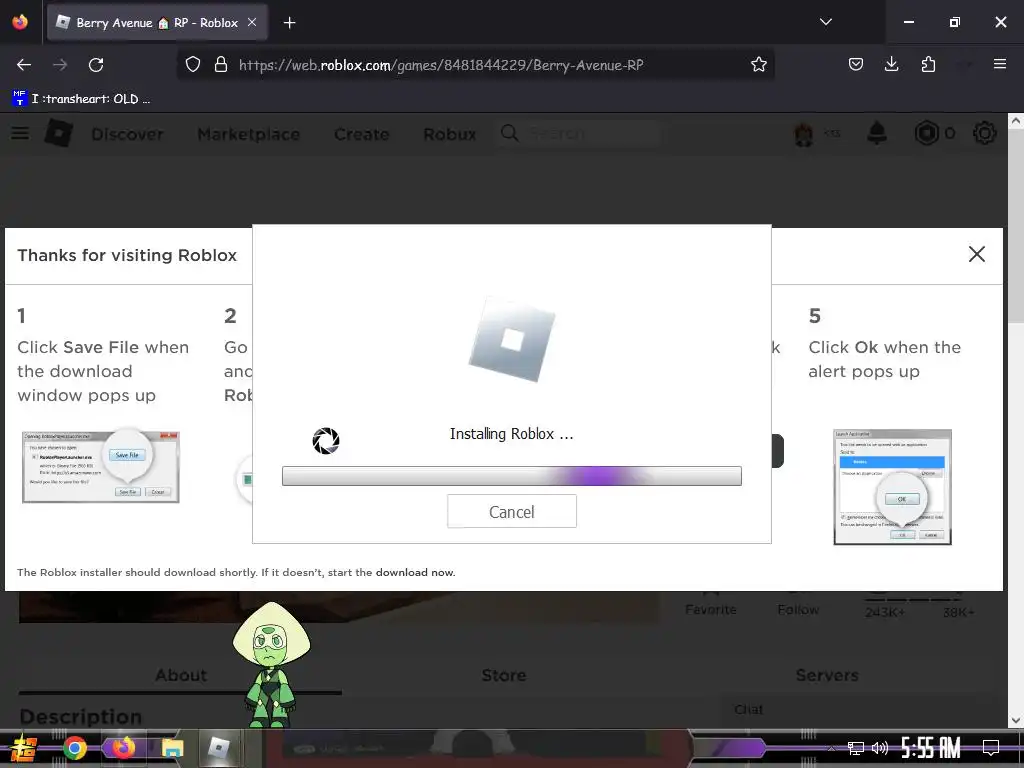Screen dimensions: 1024x768
Task: Switch to the Store tab
Action: 504,675
